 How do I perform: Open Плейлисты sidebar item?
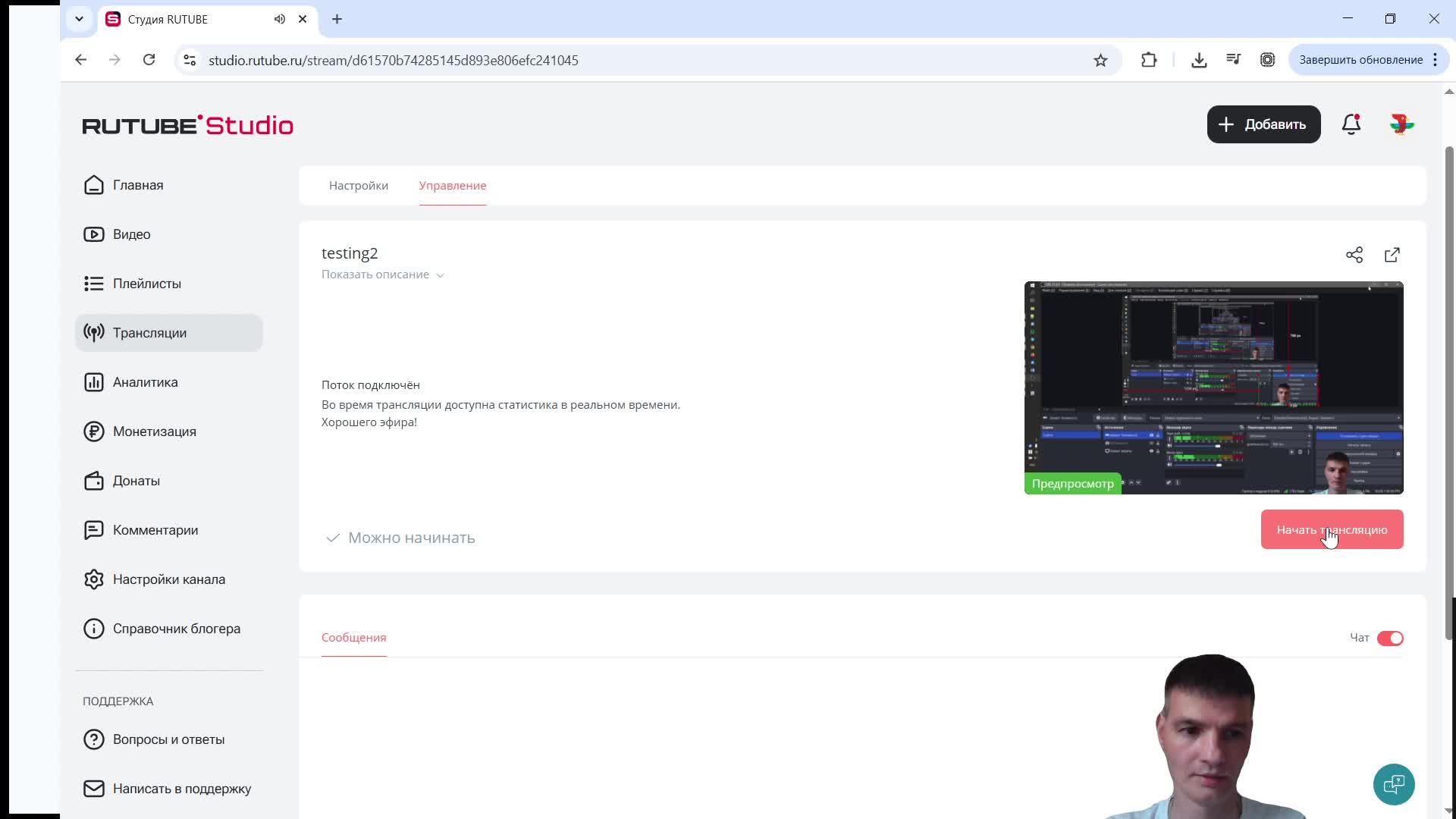point(168,284)
